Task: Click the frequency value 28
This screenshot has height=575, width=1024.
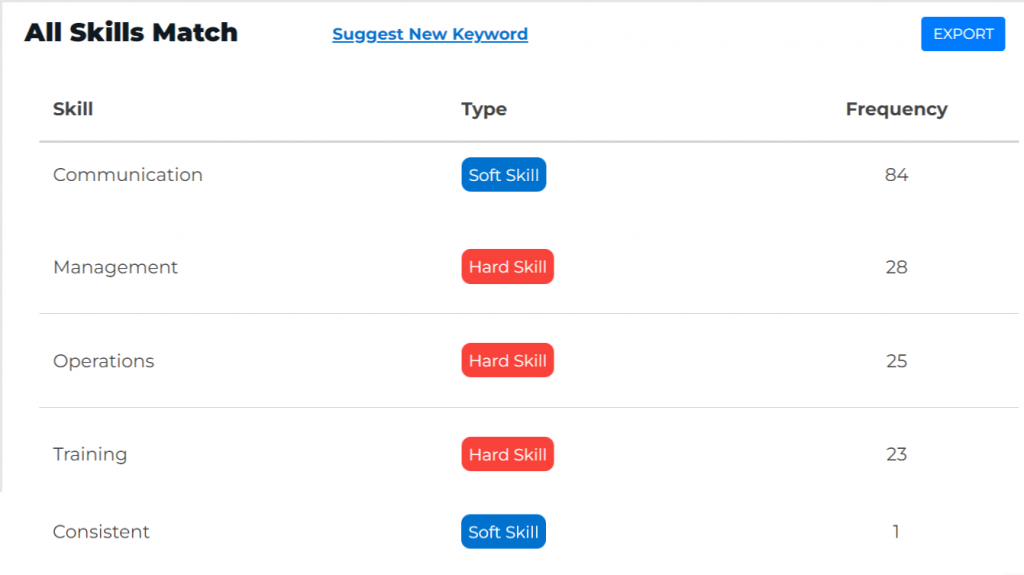Action: [x=896, y=267]
